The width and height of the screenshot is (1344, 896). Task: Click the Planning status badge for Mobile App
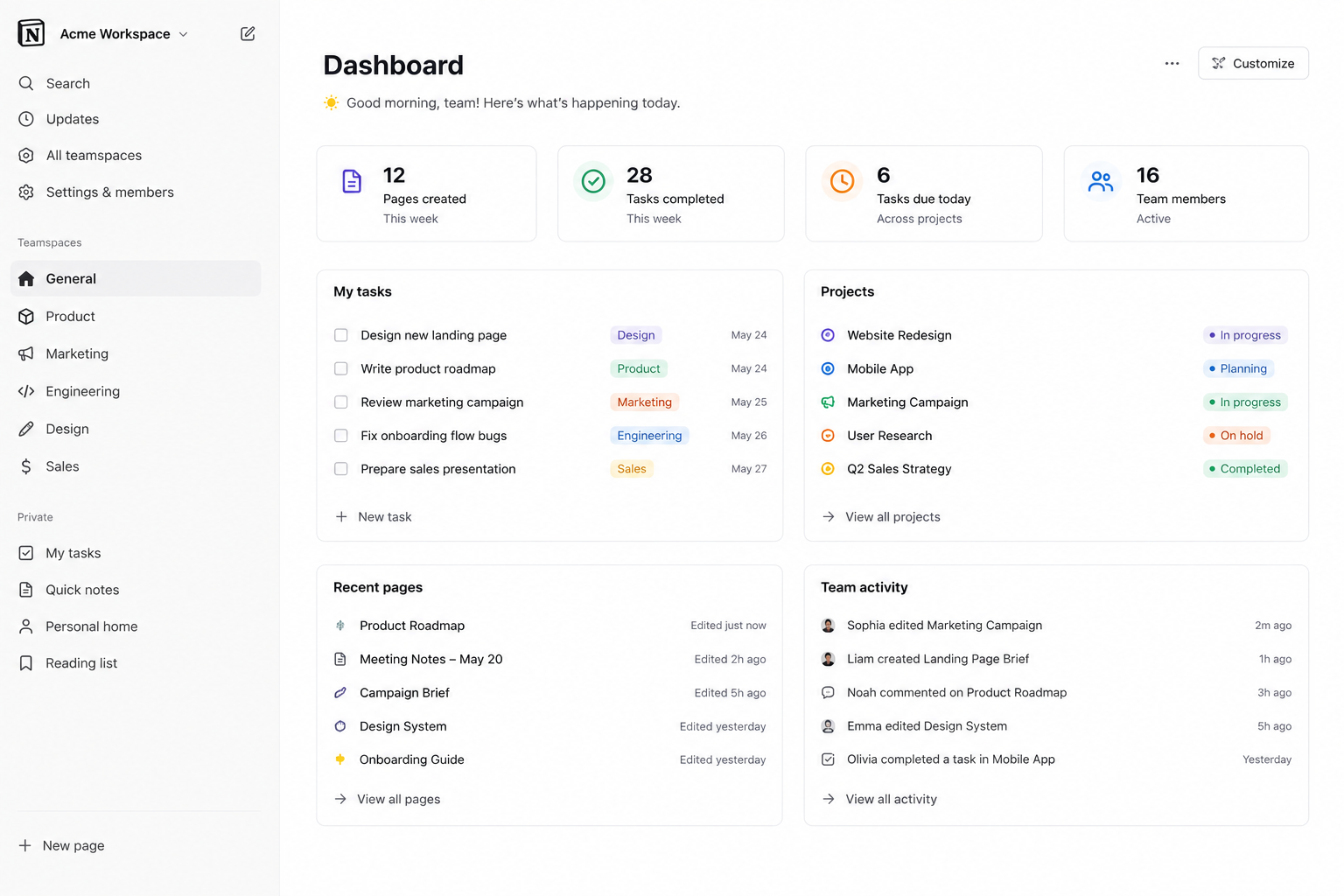1238,368
